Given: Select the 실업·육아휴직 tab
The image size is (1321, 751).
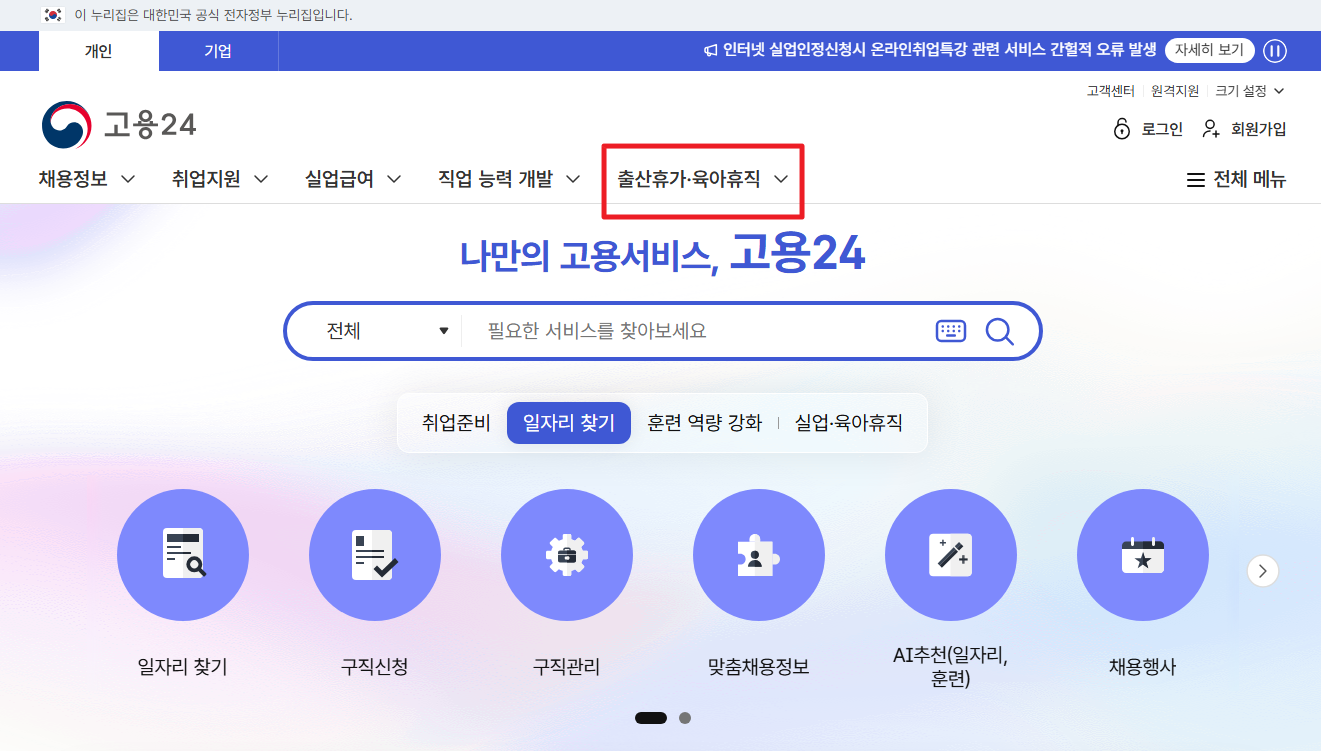Looking at the screenshot, I should coord(849,423).
